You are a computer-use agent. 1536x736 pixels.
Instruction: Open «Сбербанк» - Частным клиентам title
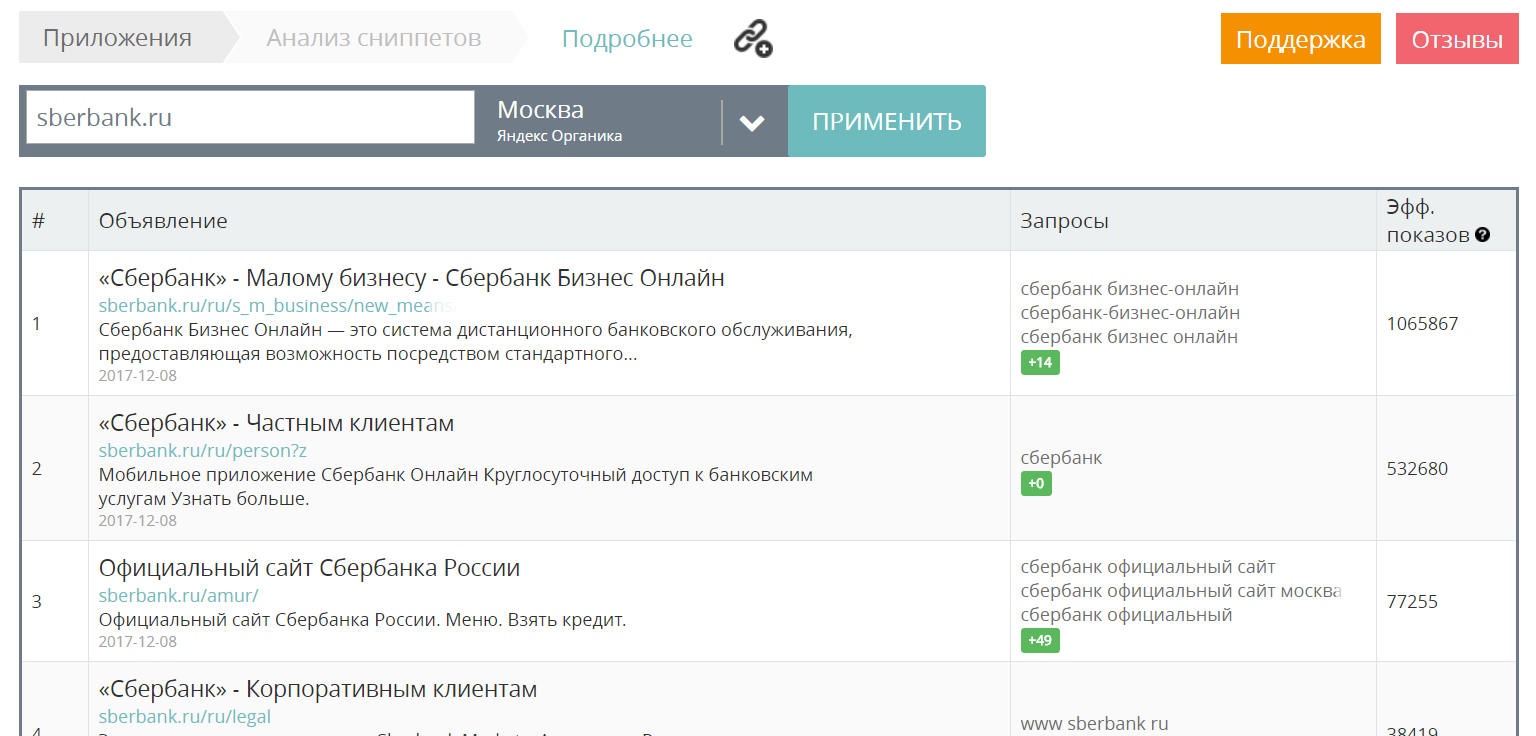[276, 423]
